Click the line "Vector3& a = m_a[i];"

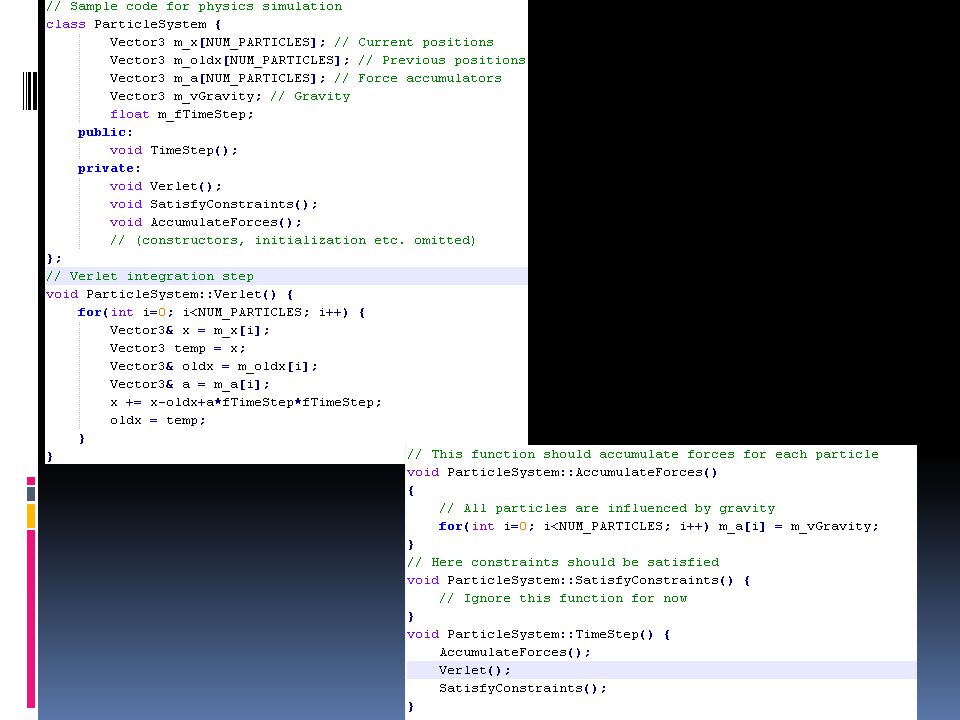coord(190,384)
